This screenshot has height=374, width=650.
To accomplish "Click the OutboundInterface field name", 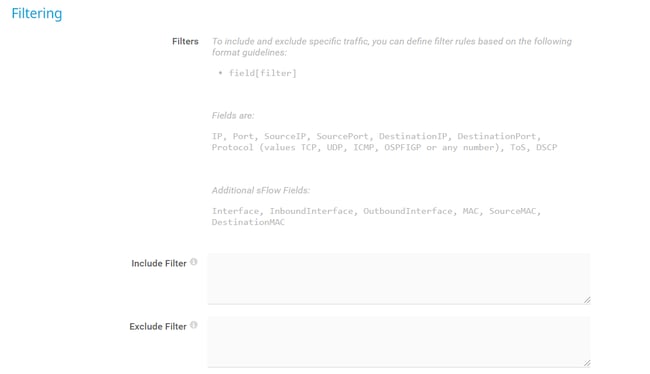I will 407,211.
